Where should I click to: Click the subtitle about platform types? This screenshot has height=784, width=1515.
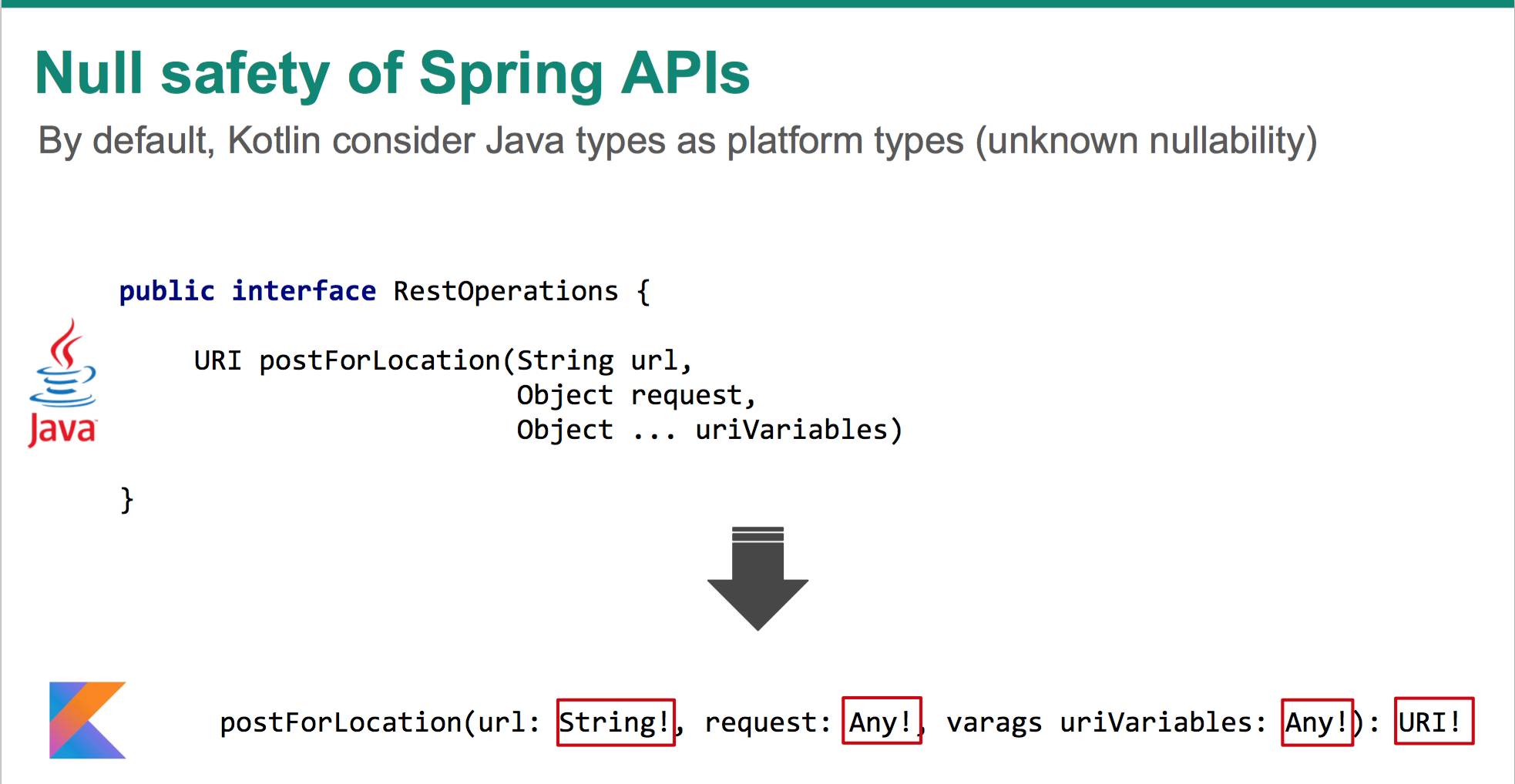677,141
